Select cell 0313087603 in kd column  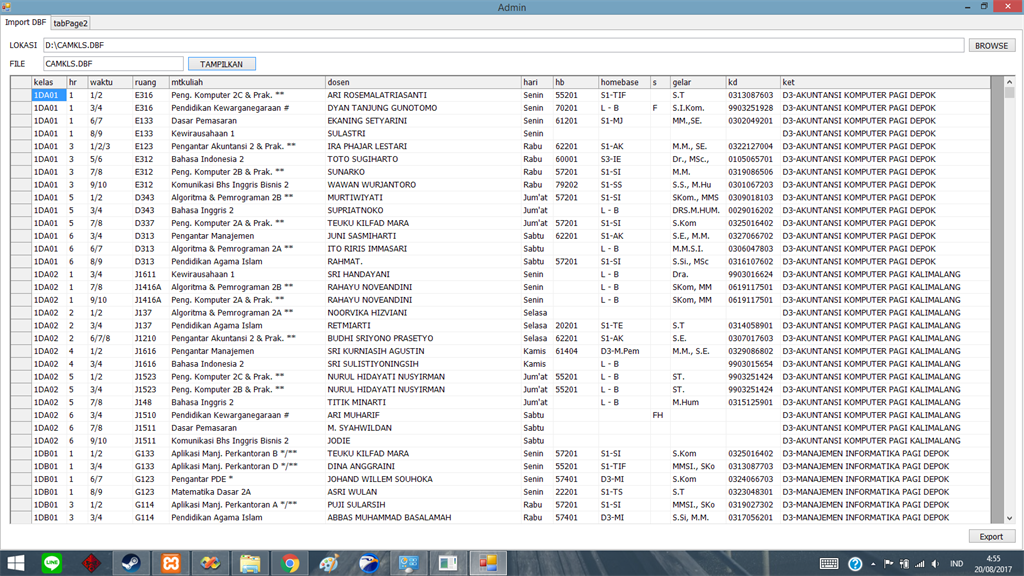[x=752, y=95]
